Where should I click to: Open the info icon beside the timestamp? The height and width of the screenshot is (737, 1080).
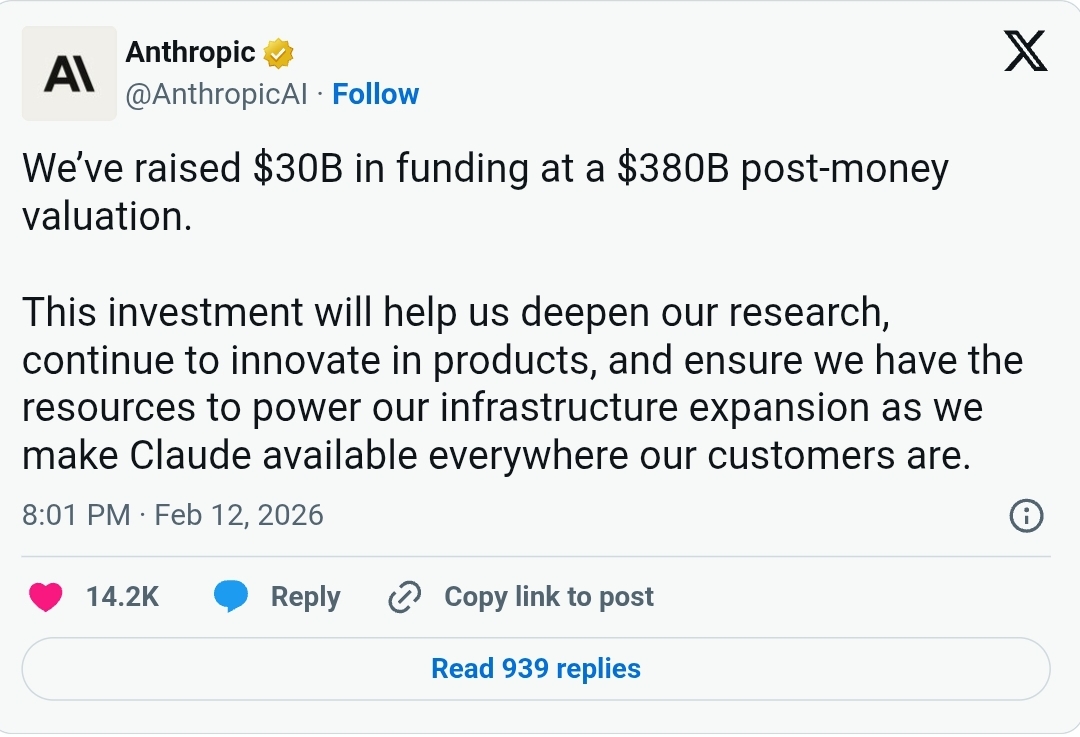(1026, 515)
